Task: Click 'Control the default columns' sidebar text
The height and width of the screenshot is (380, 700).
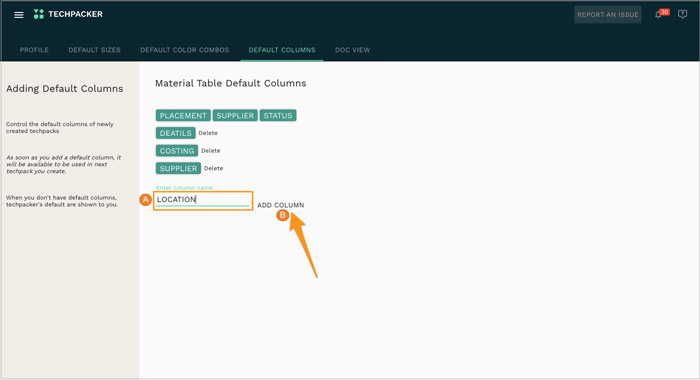Action: tap(60, 128)
